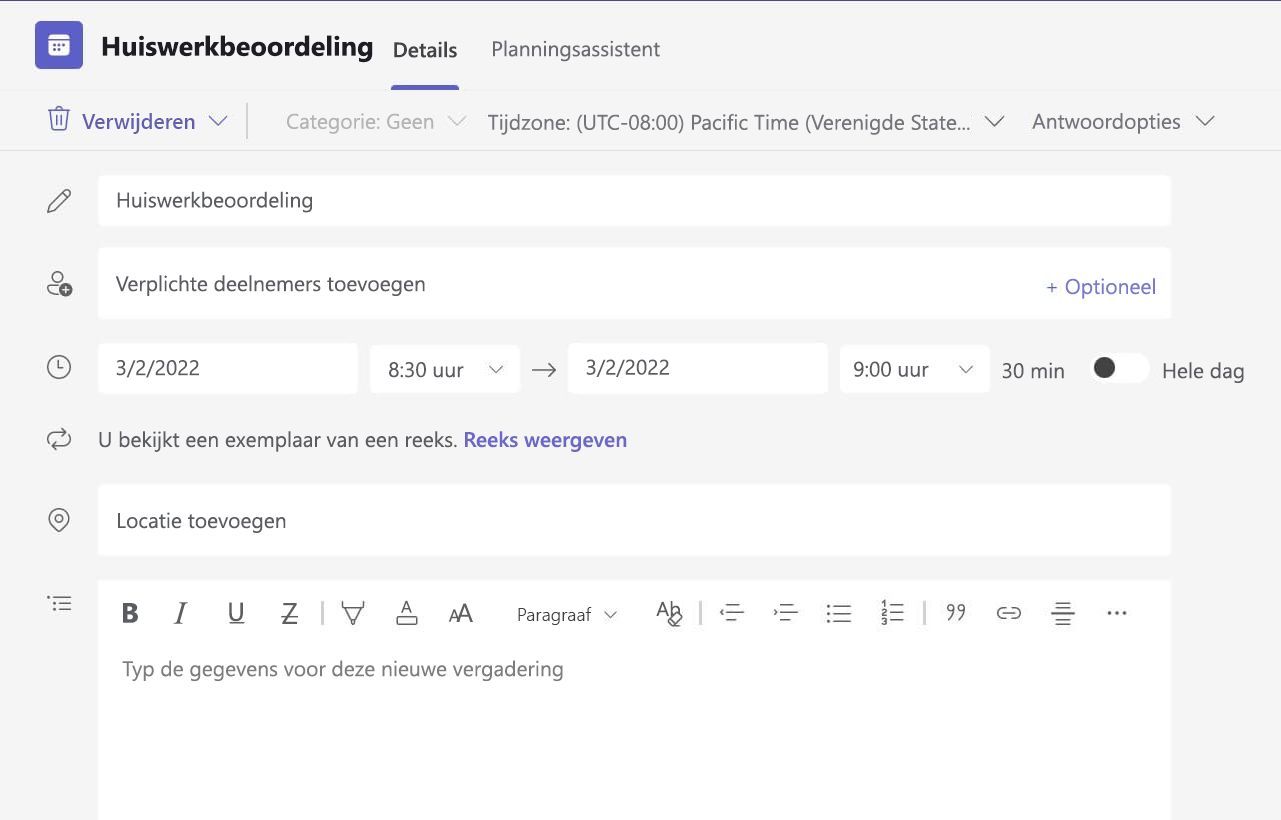This screenshot has width=1281, height=820.
Task: Clear all text formatting
Action: (669, 613)
